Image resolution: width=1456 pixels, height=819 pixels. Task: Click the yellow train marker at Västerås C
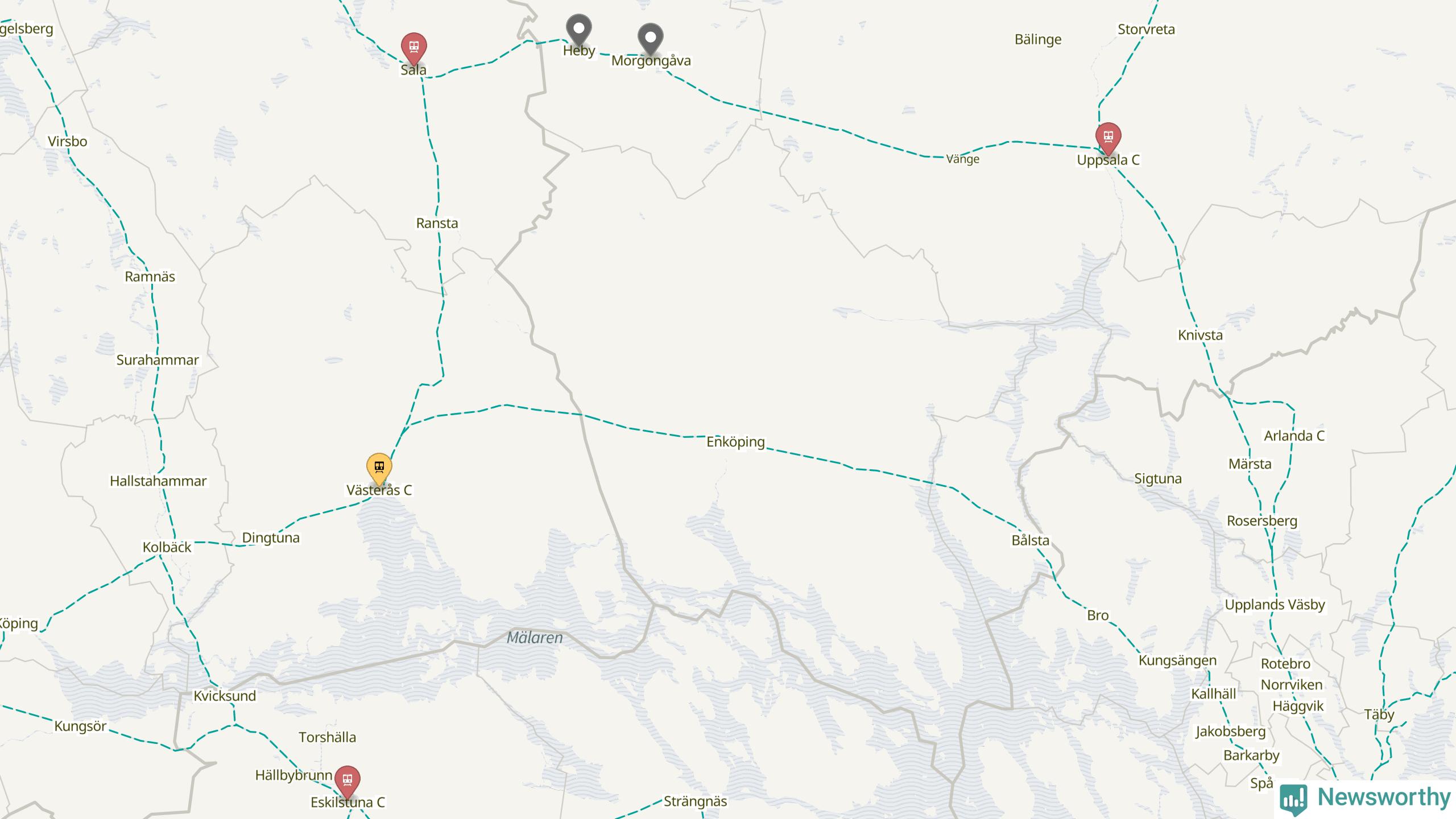pyautogui.click(x=379, y=468)
